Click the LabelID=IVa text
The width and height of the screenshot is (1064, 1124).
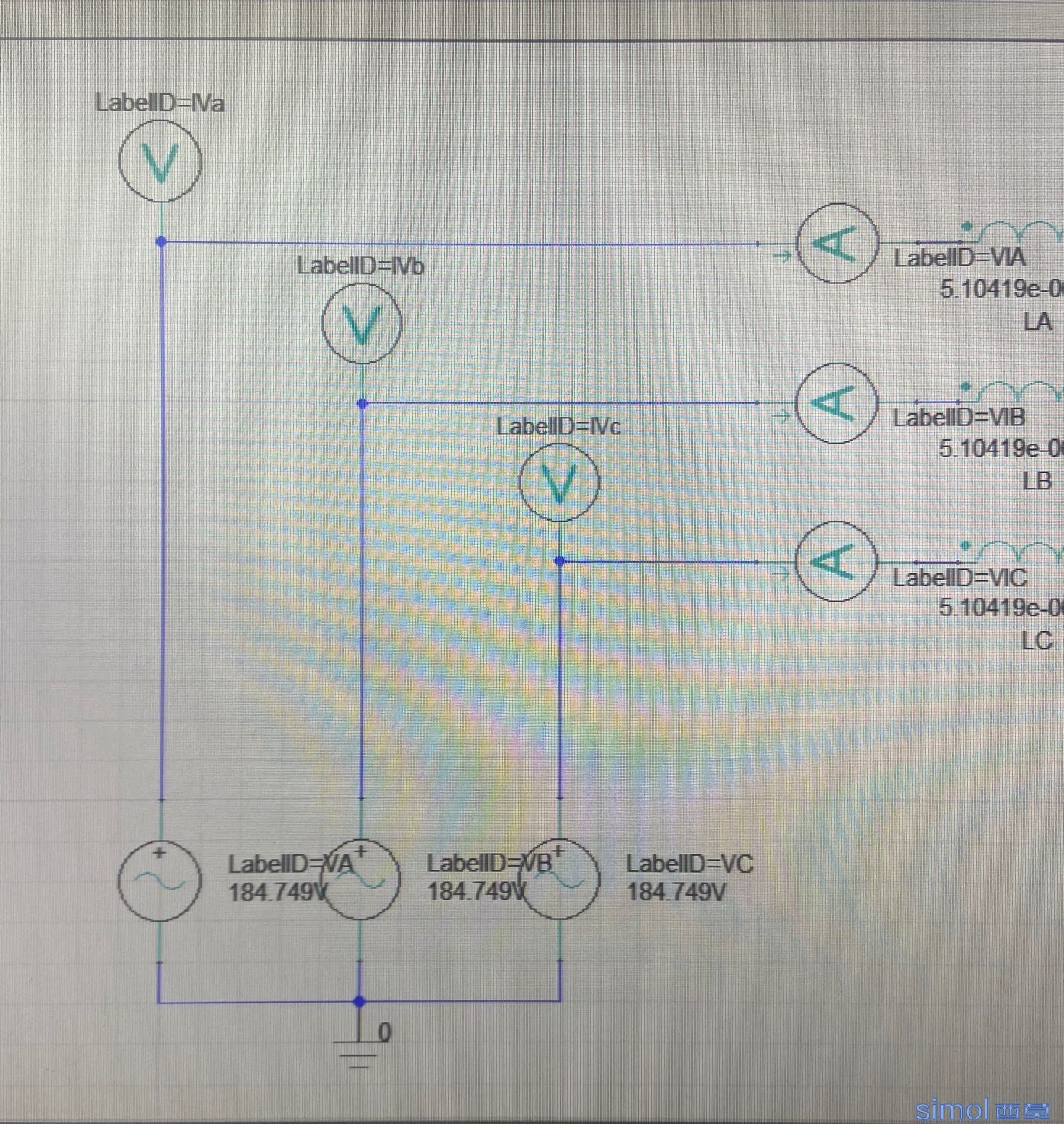click(x=160, y=102)
